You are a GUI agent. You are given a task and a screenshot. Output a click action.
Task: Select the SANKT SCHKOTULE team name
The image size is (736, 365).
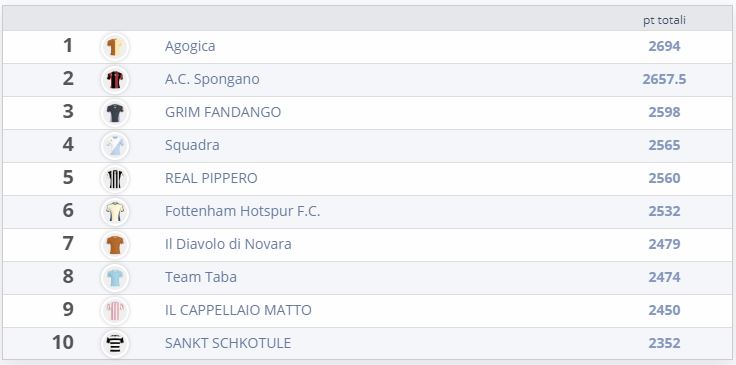click(228, 343)
